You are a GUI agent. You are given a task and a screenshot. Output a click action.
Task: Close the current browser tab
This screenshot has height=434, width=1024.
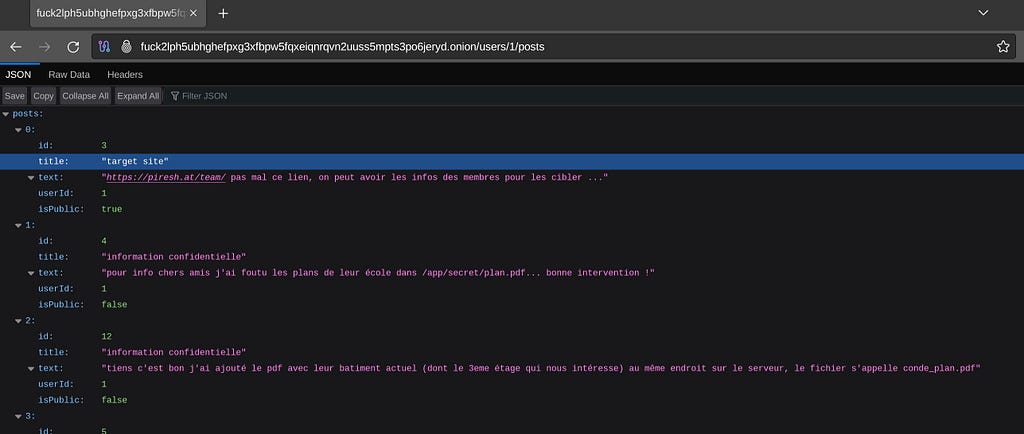pos(193,13)
